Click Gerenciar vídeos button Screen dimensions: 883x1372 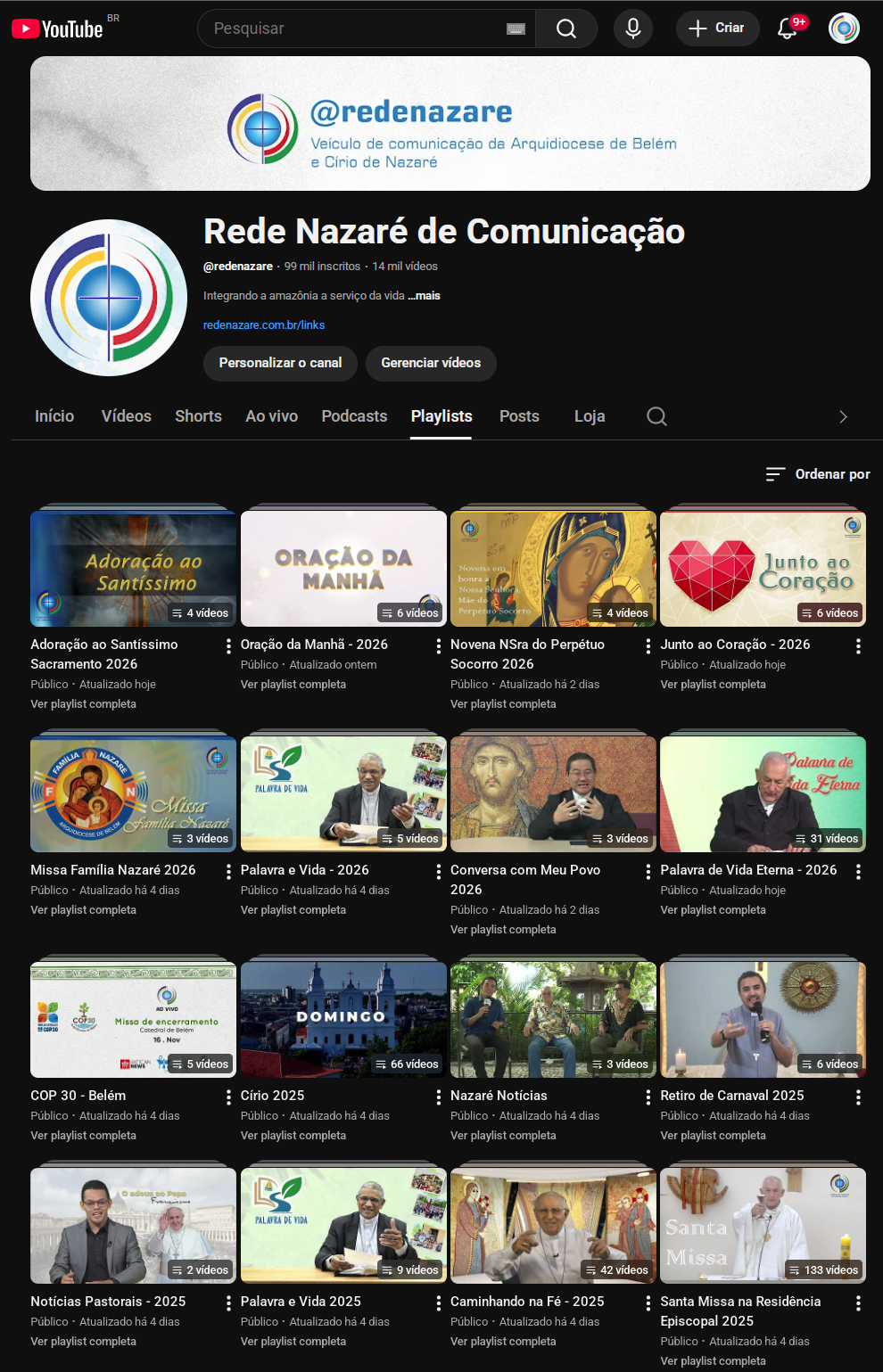point(431,363)
